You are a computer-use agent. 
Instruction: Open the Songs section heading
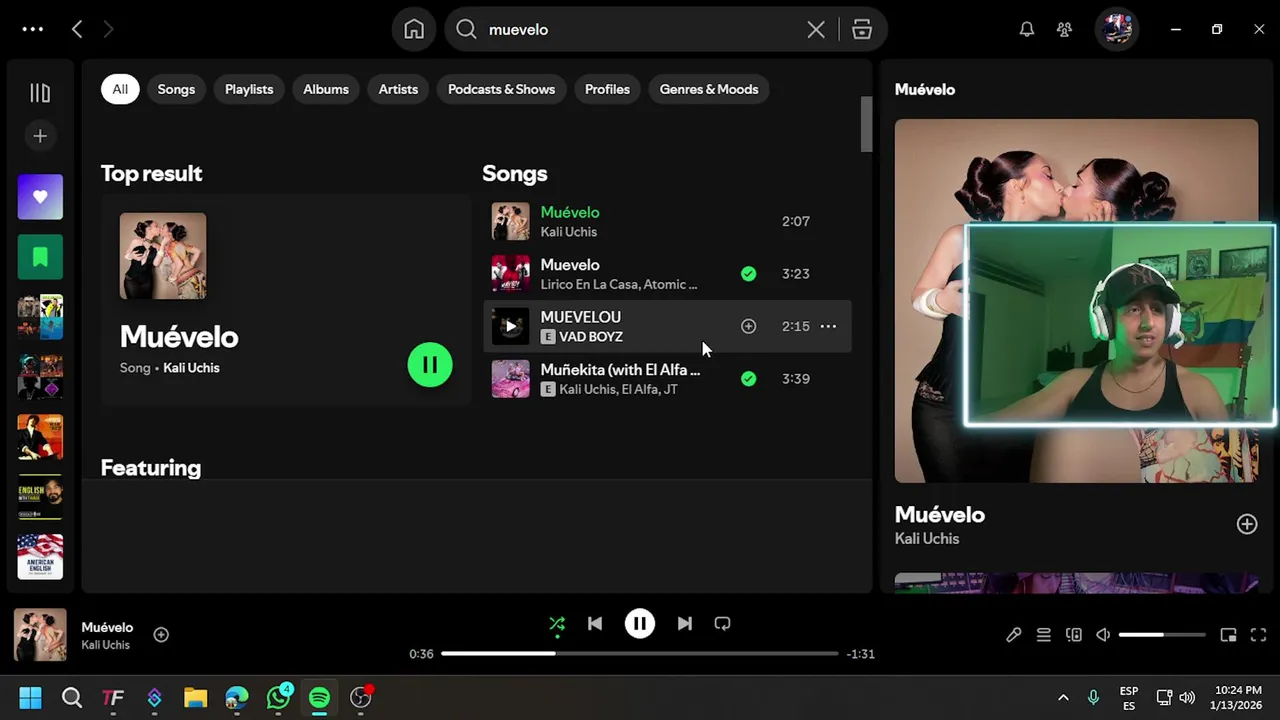[515, 173]
